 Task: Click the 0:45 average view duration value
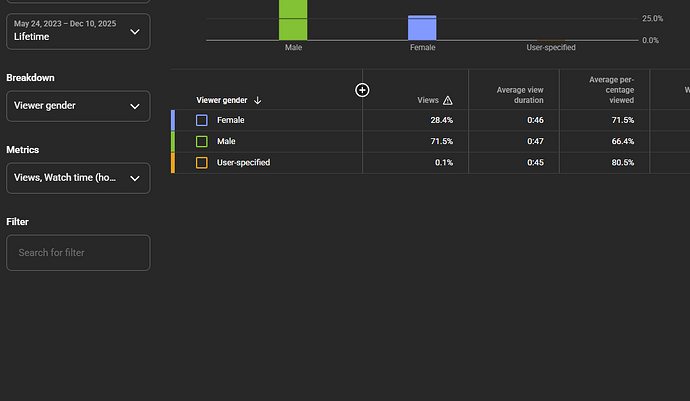(535, 163)
